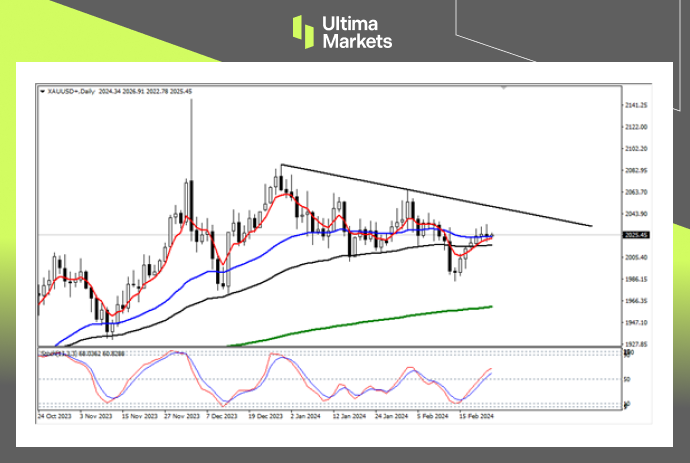Click the chart shift marker at top right
This screenshot has height=463, width=690.
tap(503, 88)
